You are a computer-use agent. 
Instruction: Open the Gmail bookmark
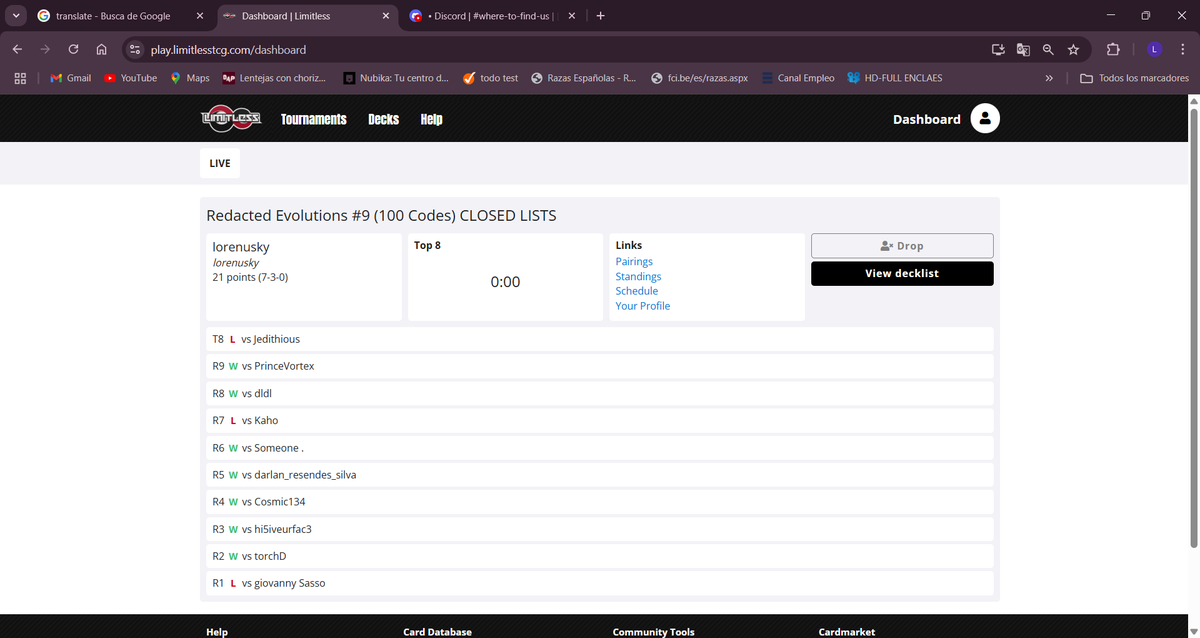pyautogui.click(x=70, y=78)
